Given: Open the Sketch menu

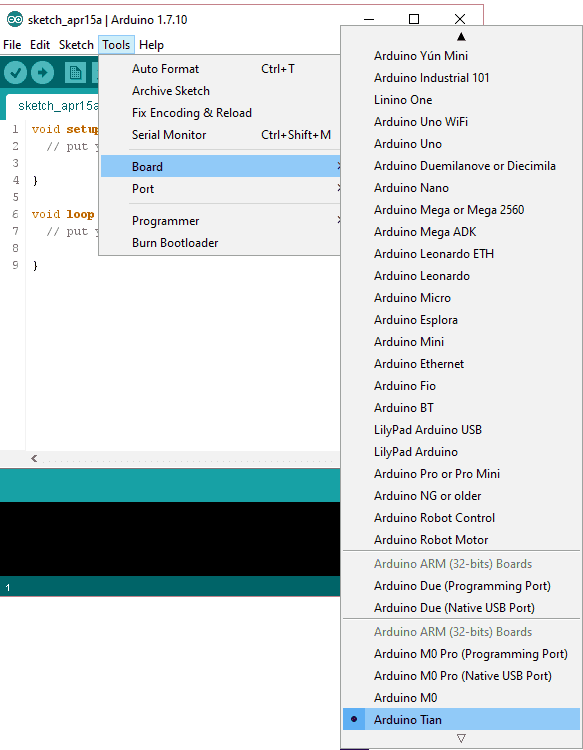Looking at the screenshot, I should [x=76, y=45].
